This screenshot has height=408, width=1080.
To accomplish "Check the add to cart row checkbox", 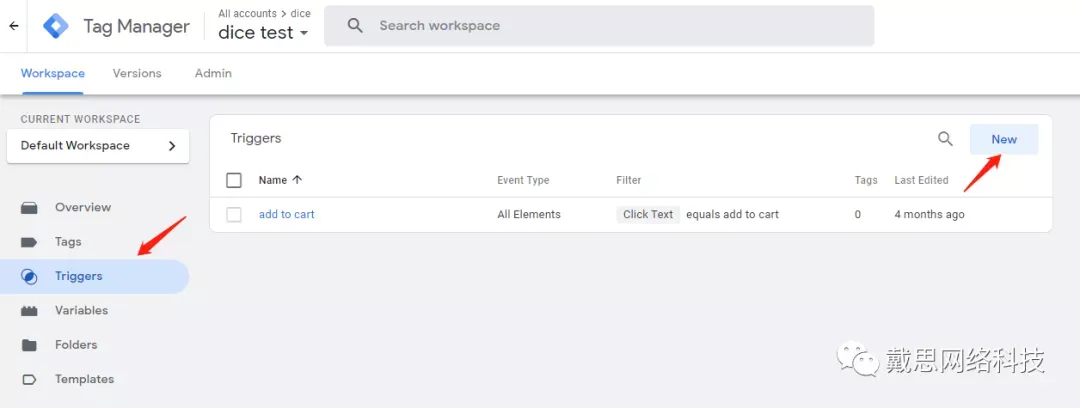I will pyautogui.click(x=234, y=214).
